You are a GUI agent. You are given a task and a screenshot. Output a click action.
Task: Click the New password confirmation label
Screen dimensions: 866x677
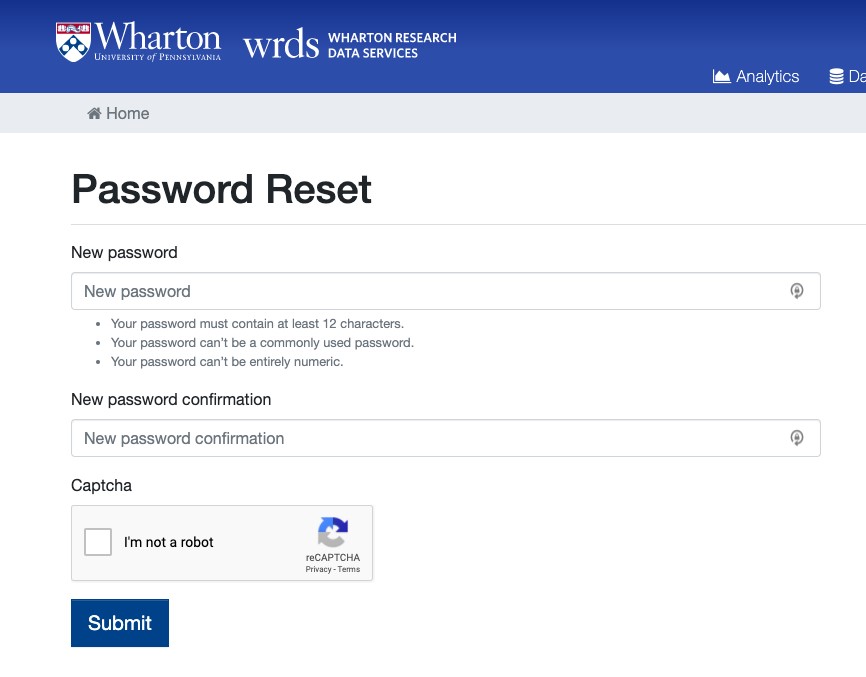[x=171, y=399]
